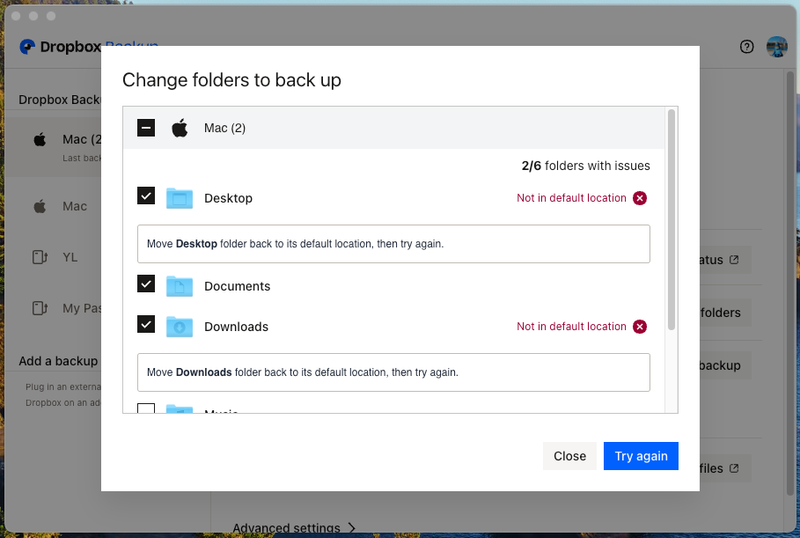Click "Not in default location" next to Desktop

tap(571, 198)
